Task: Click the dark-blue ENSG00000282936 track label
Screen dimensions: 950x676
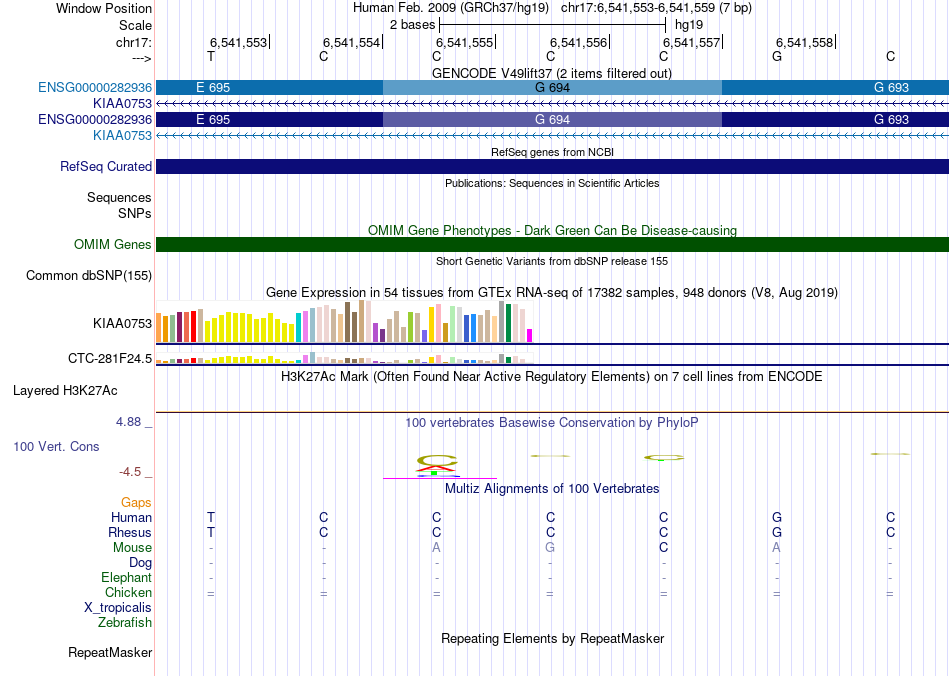Action: tap(95, 119)
